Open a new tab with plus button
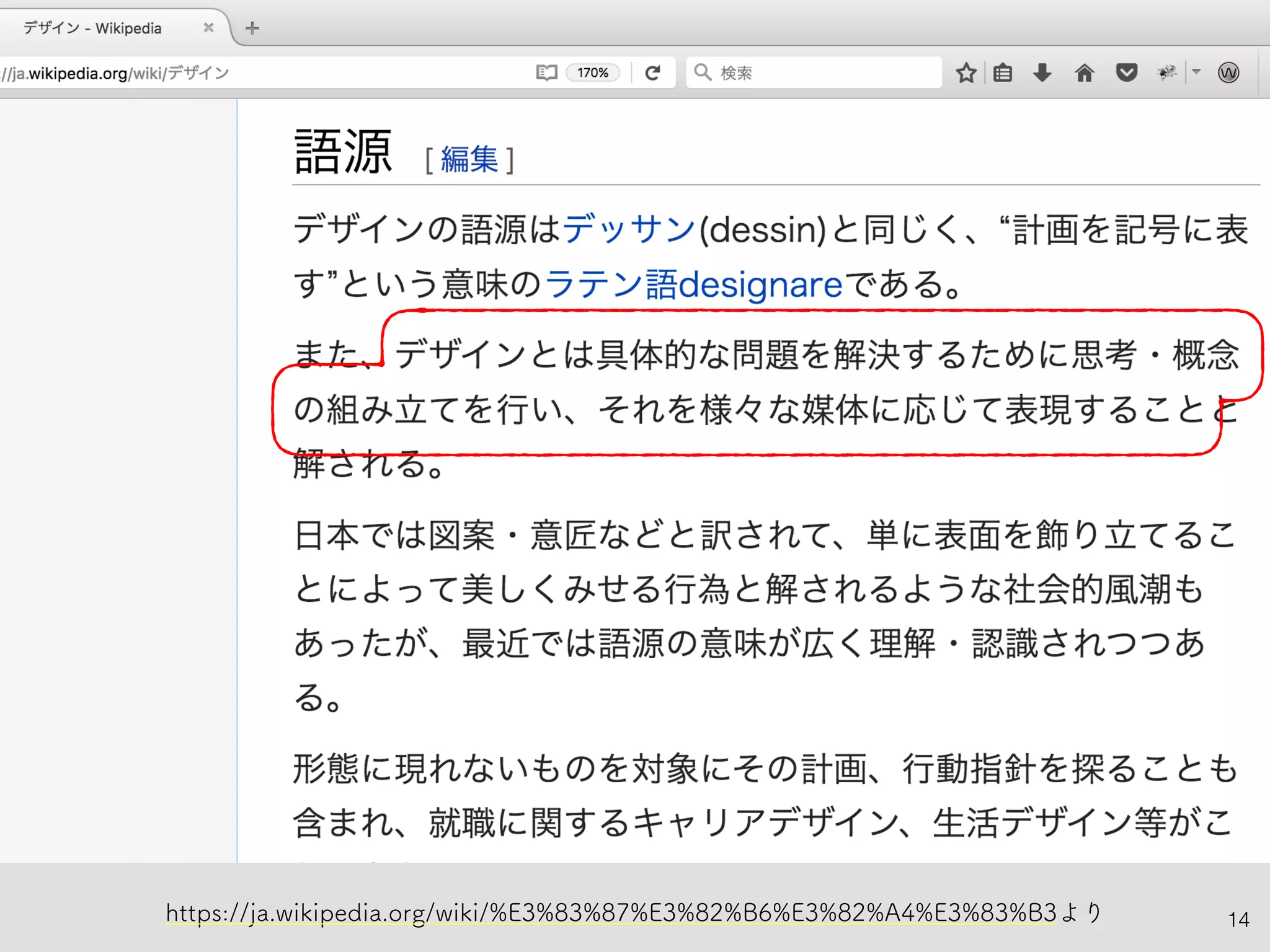Viewport: 1270px width, 952px height. 252,28
